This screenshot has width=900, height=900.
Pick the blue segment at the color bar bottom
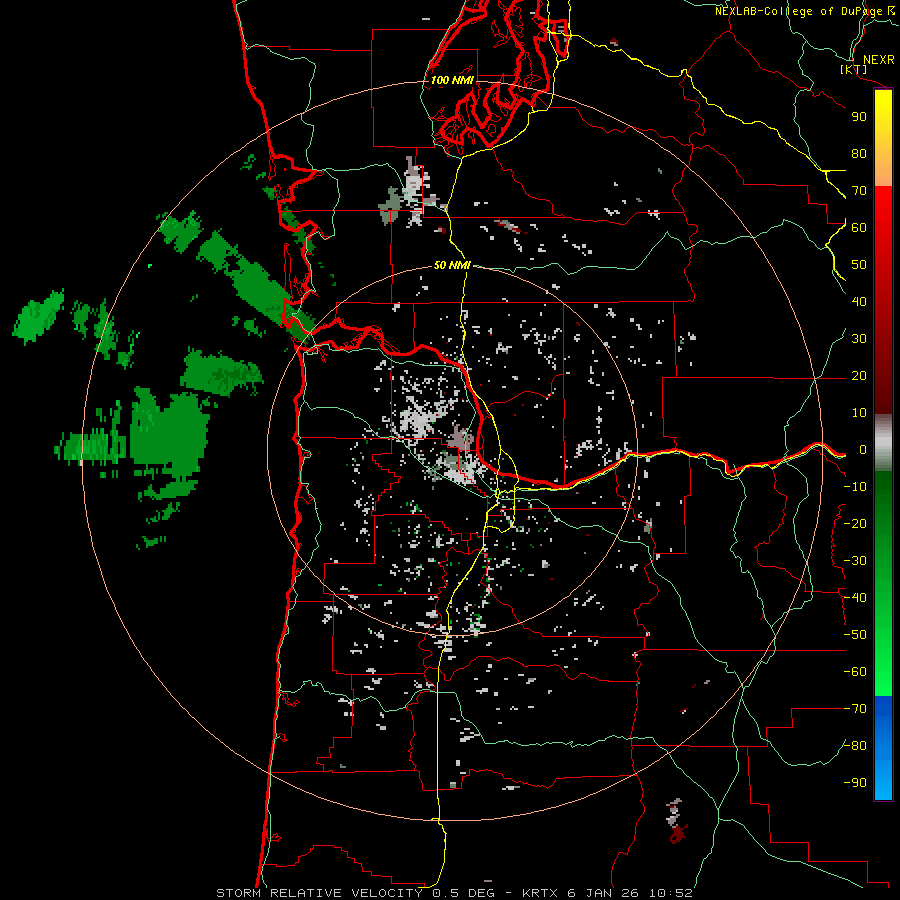(883, 748)
